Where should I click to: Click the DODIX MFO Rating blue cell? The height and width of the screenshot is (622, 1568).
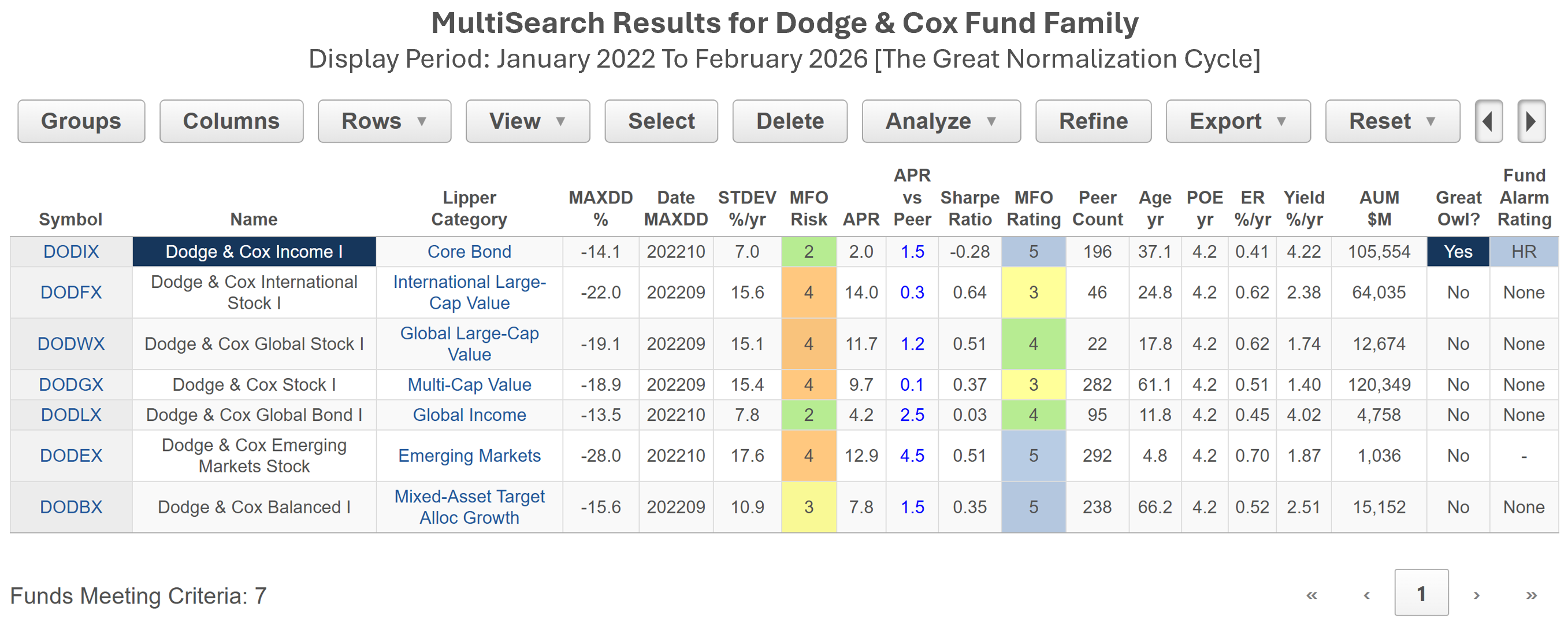[1033, 251]
